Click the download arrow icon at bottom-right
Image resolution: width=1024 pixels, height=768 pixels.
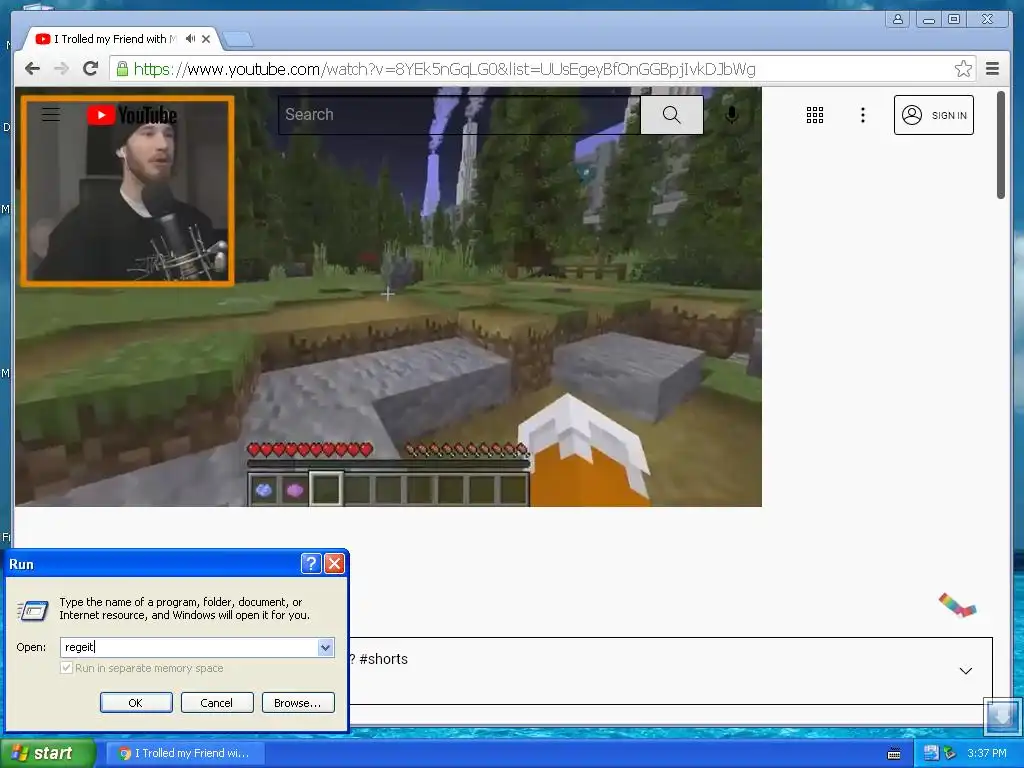1001,716
